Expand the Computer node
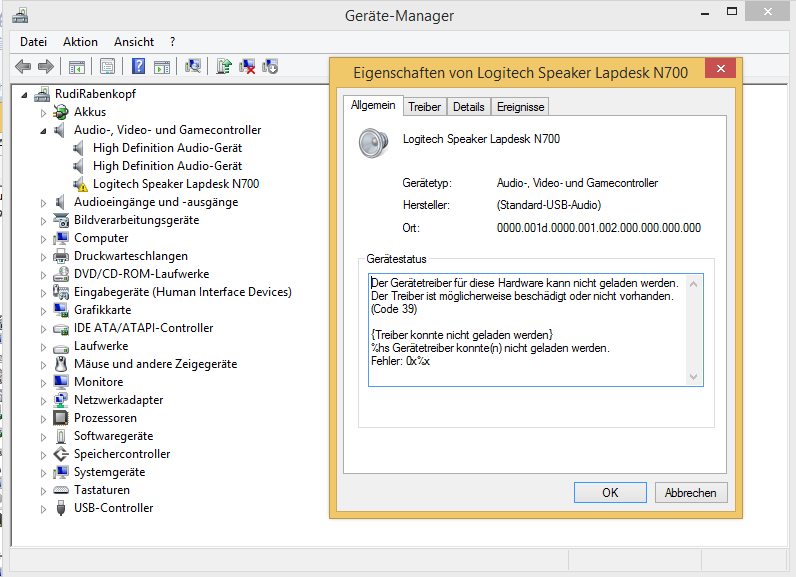 (44, 239)
